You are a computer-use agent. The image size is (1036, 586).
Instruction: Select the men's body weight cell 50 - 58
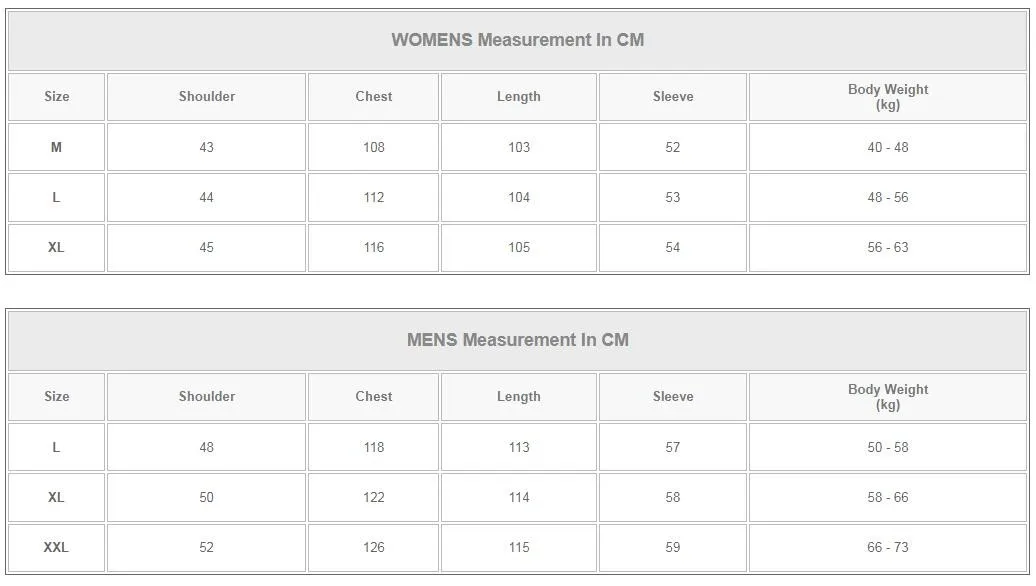pos(887,447)
